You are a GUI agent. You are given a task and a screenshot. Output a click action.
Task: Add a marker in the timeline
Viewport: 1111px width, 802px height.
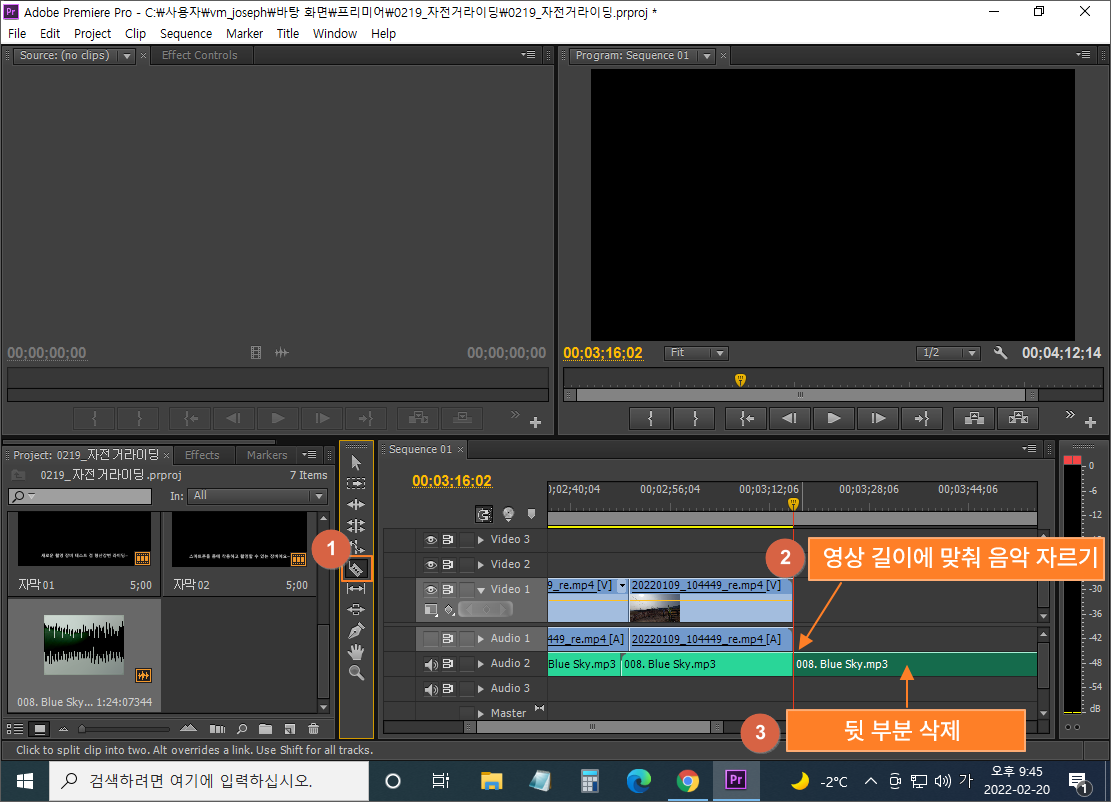(531, 514)
